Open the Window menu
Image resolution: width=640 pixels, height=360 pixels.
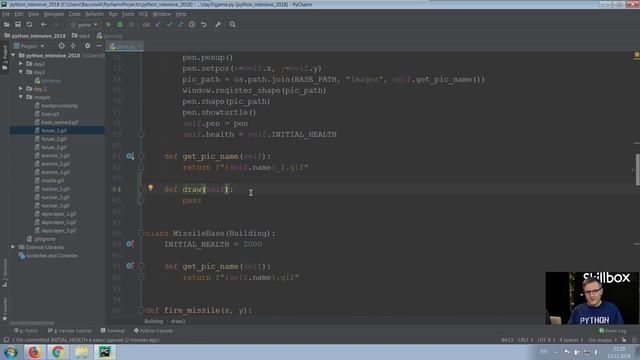click(x=162, y=14)
